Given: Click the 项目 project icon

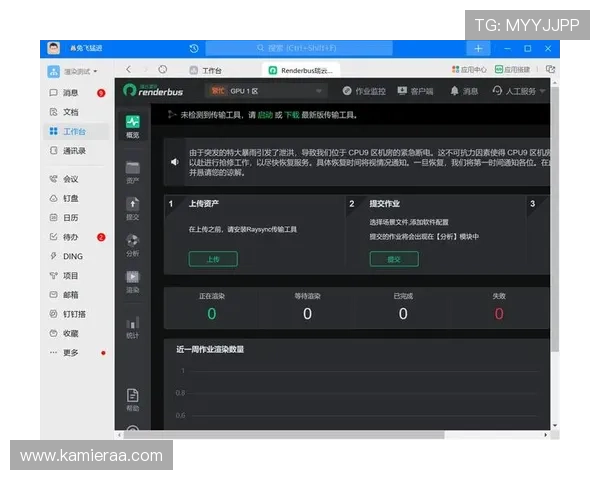Looking at the screenshot, I should tap(54, 276).
